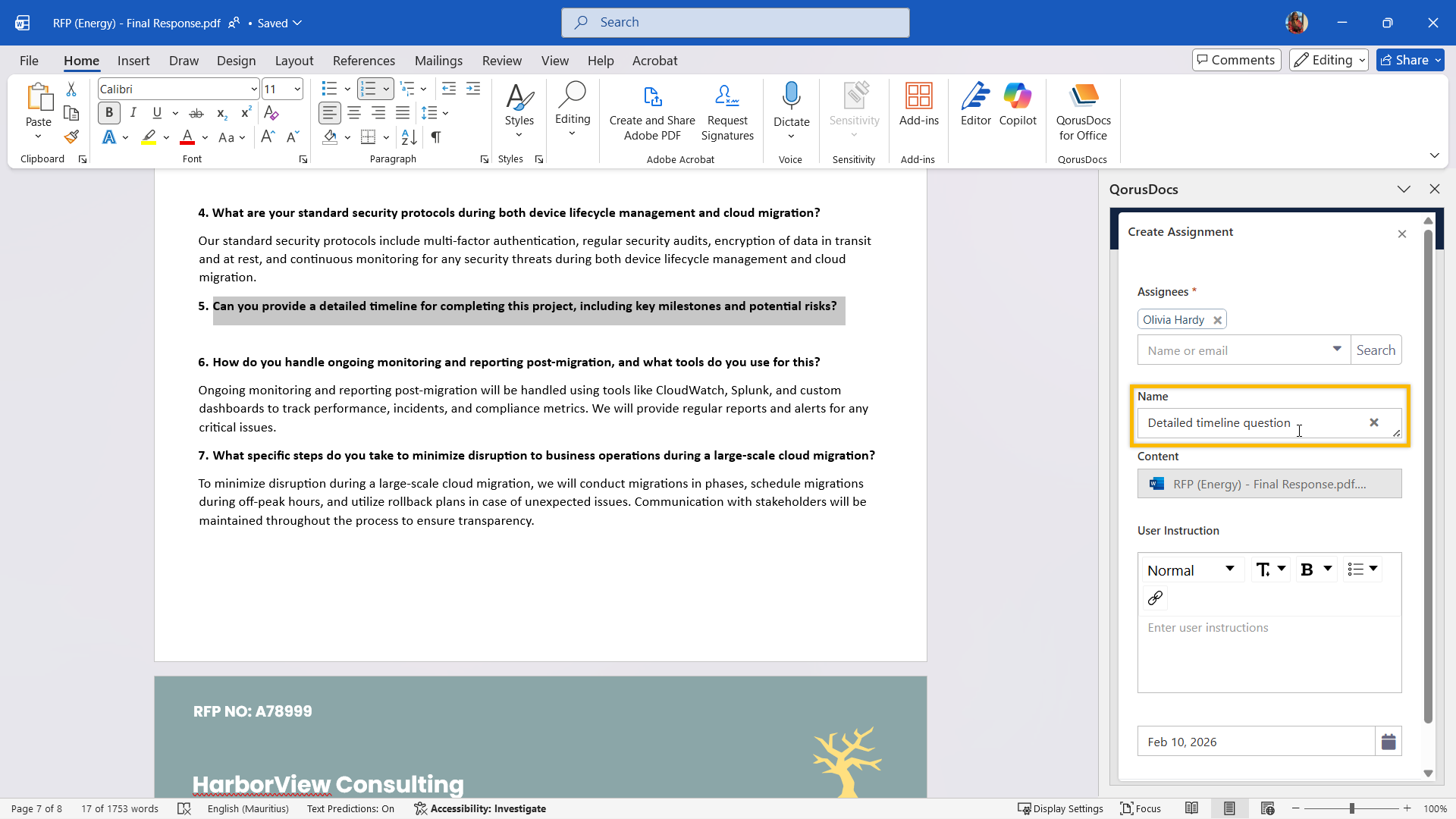Toggle Bold formatting in ribbon
1456x819 pixels.
point(109,113)
